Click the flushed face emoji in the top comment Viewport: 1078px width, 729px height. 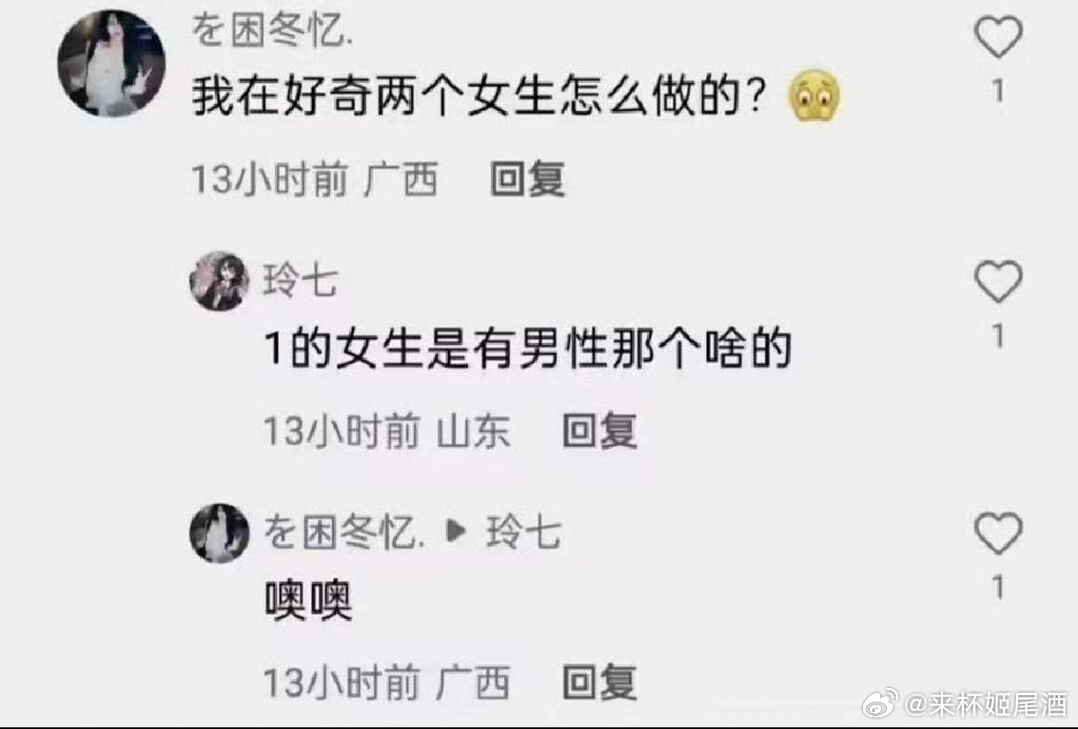[x=816, y=96]
